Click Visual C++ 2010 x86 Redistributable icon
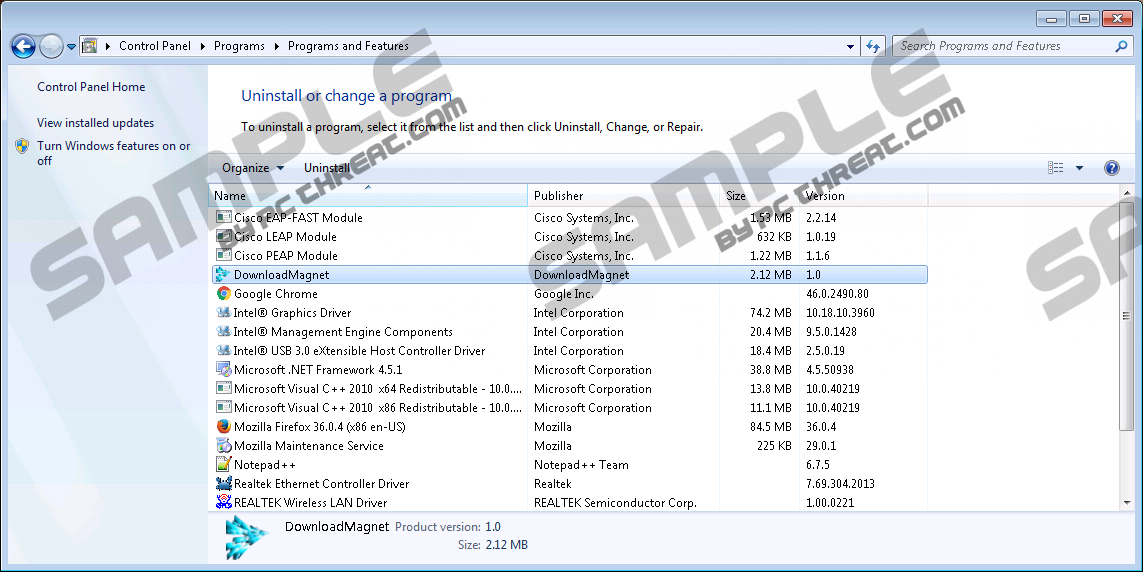Screen dimensions: 1143x572 [x=224, y=407]
